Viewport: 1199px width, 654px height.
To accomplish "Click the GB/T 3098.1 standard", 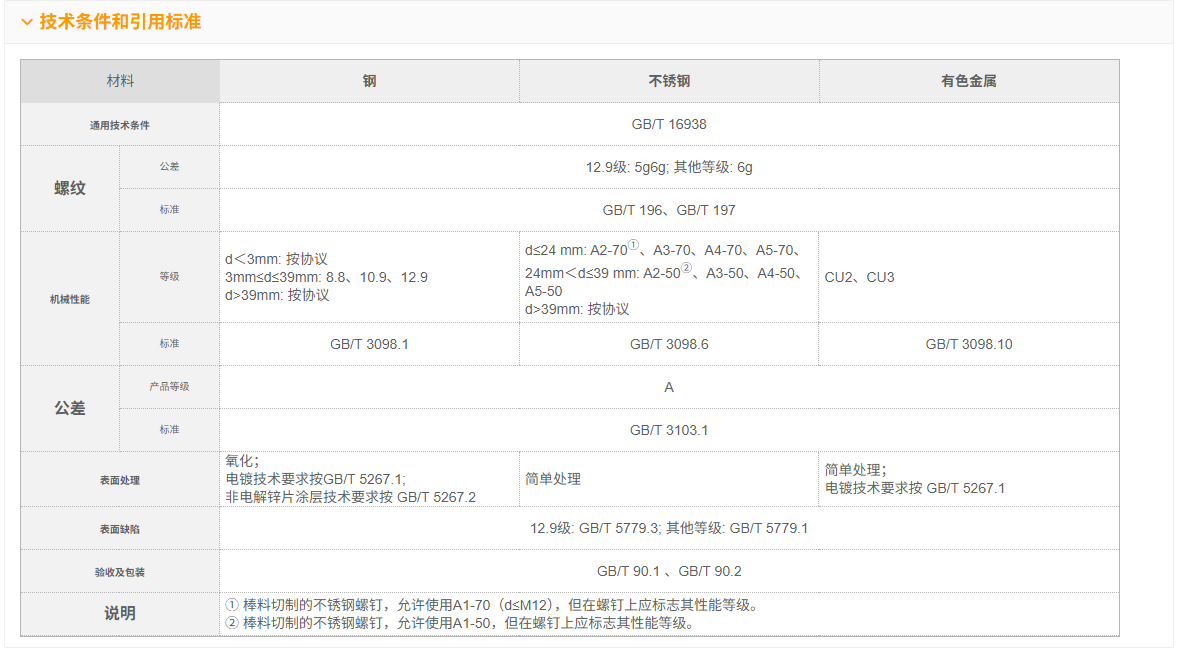I will tap(369, 344).
